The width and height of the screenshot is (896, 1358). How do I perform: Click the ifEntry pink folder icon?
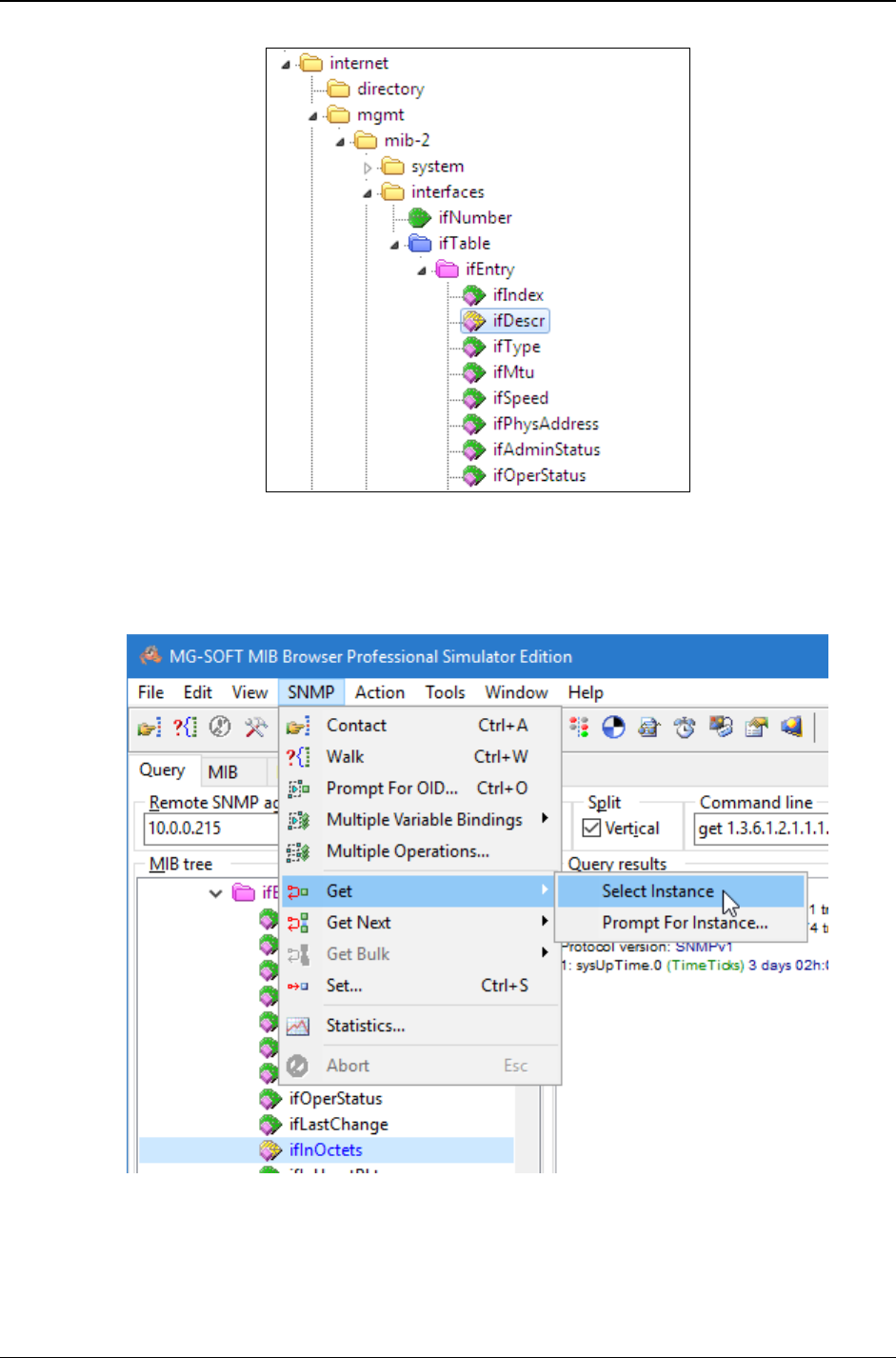[447, 270]
